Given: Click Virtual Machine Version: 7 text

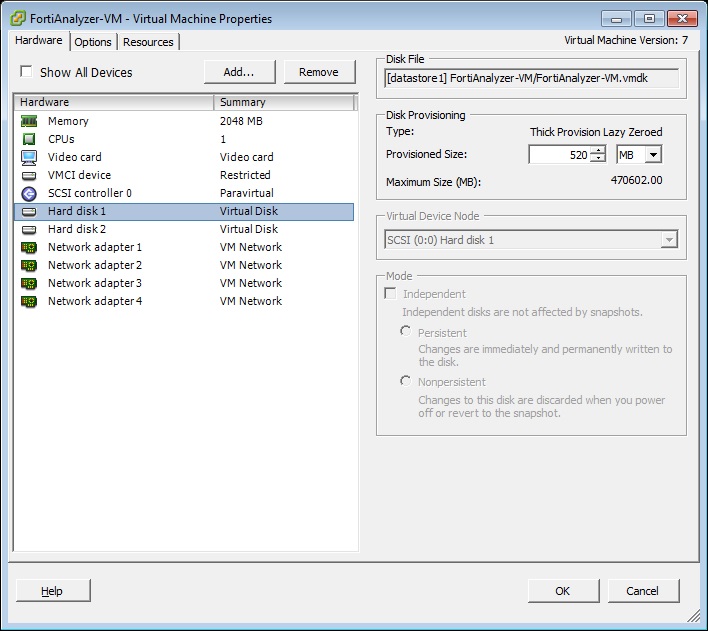Looking at the screenshot, I should (x=626, y=40).
